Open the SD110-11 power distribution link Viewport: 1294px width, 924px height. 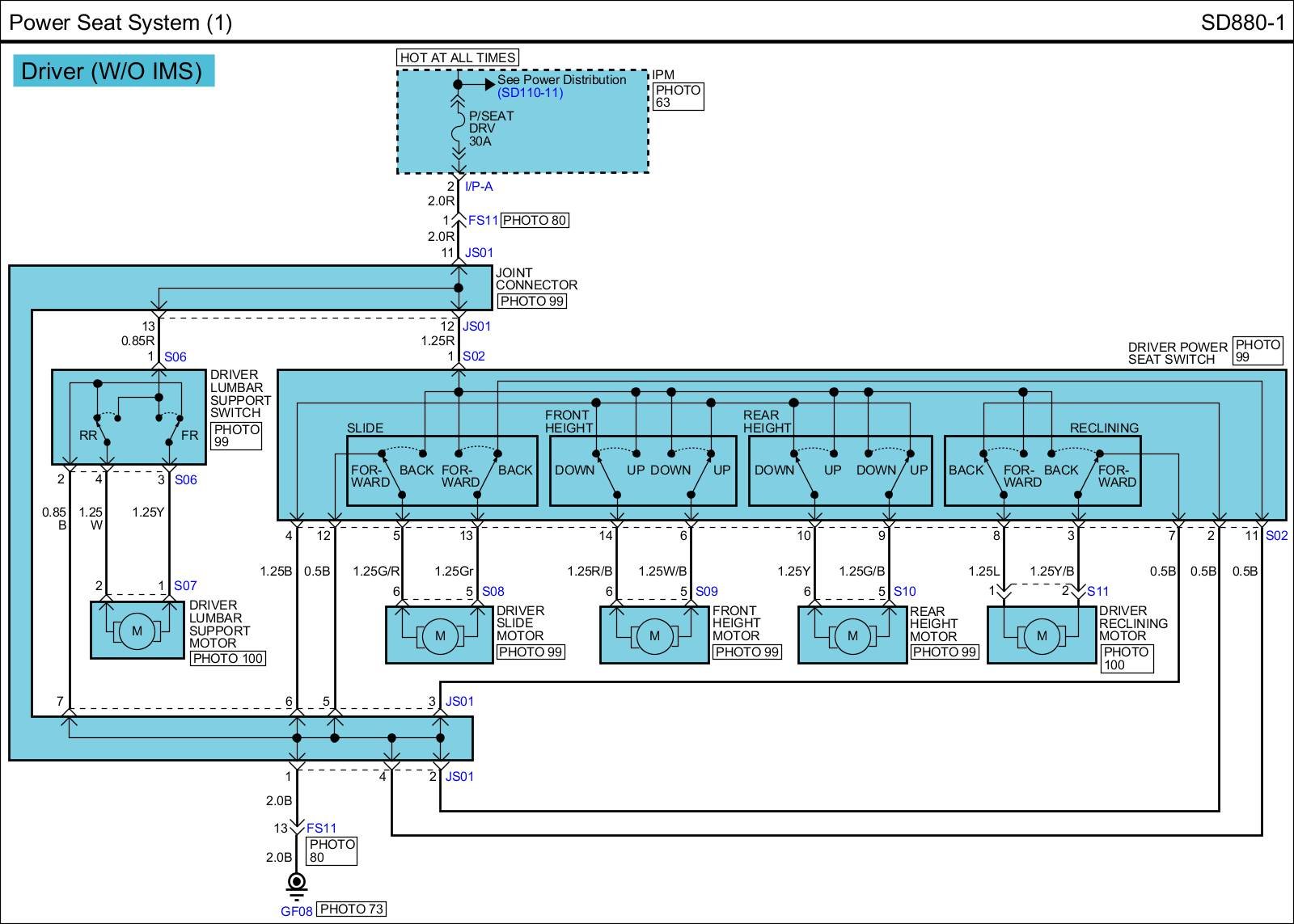[x=530, y=93]
